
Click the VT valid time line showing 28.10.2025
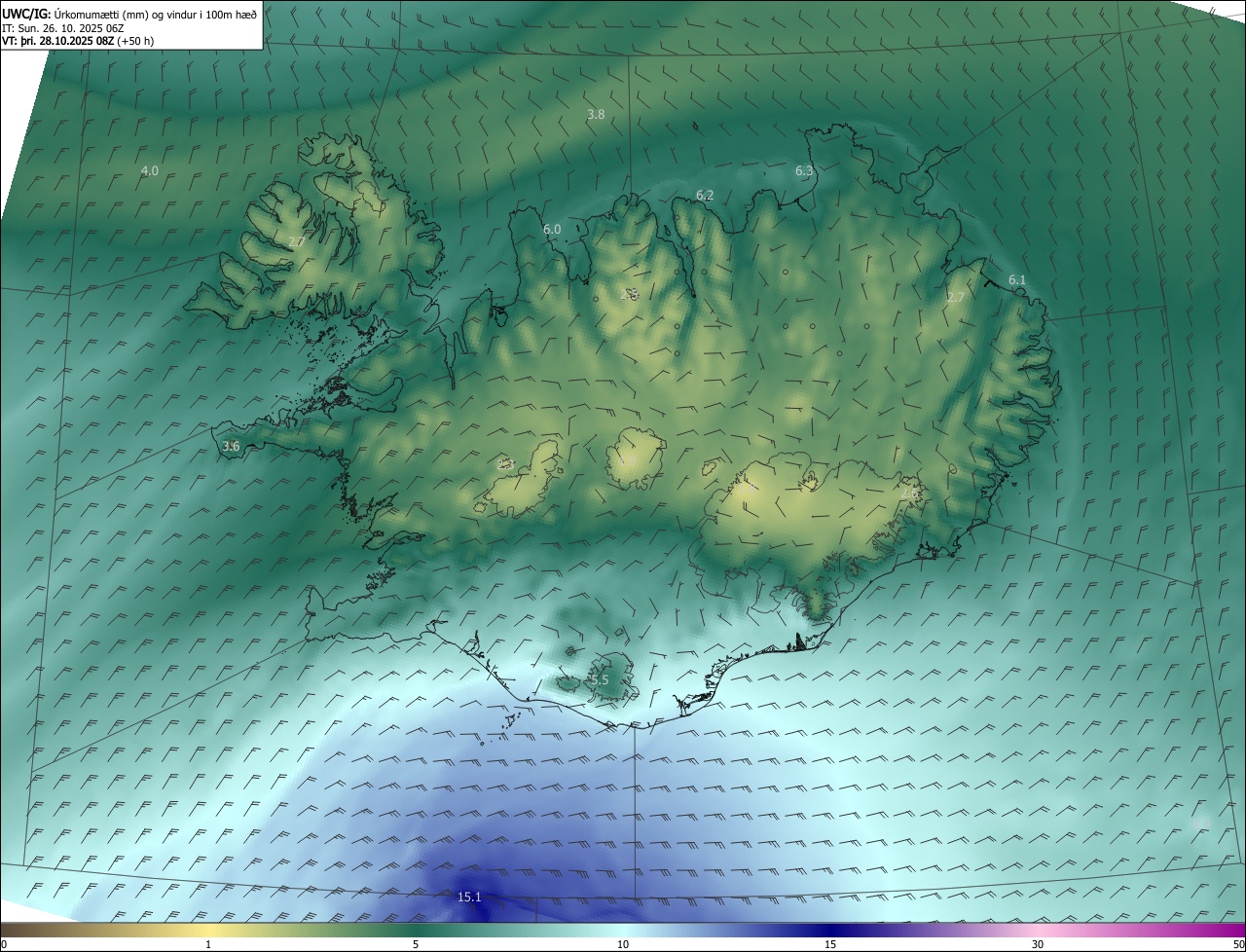[x=78, y=41]
